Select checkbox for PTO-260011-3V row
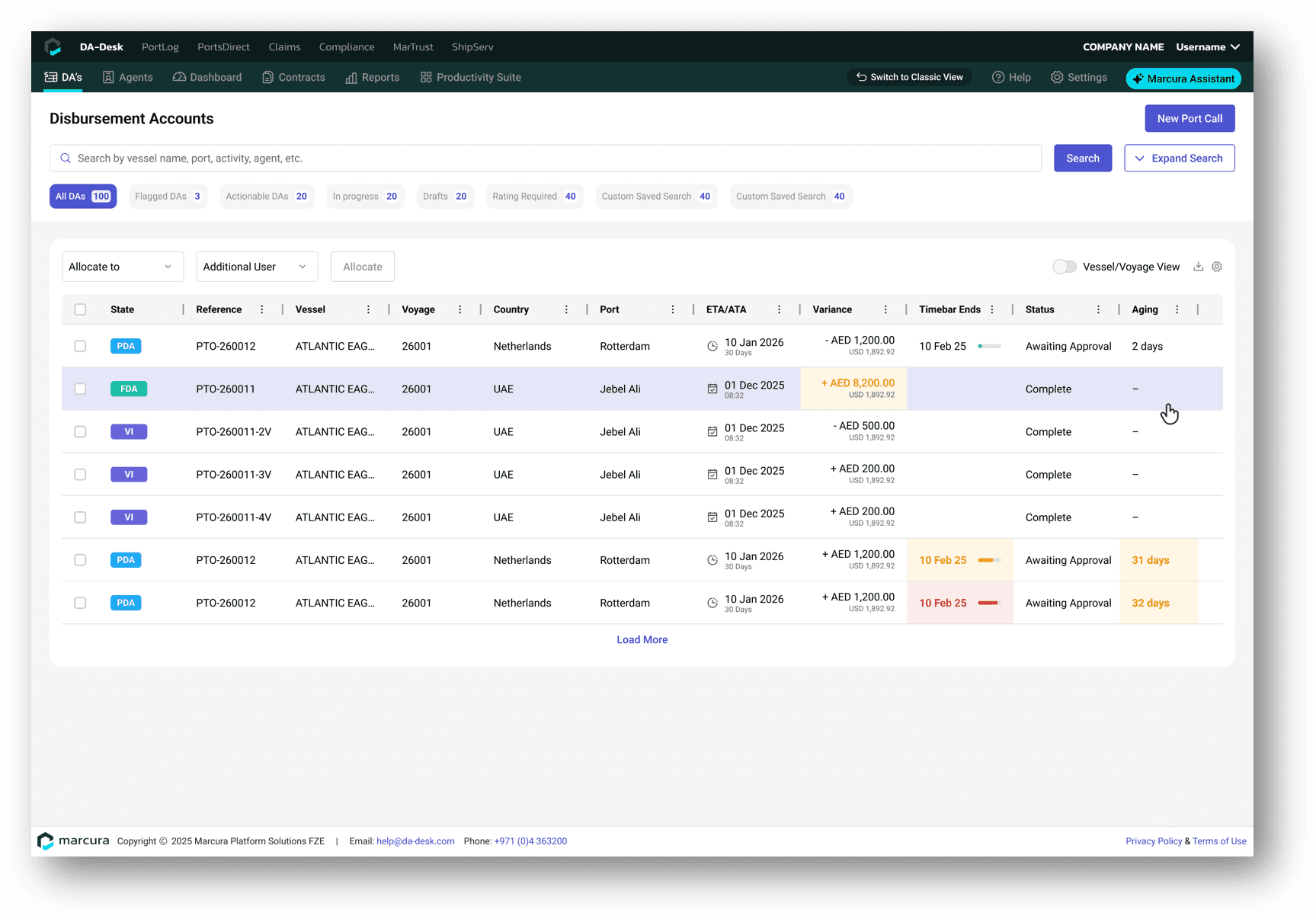Image resolution: width=1316 pixels, height=919 pixels. [80, 474]
